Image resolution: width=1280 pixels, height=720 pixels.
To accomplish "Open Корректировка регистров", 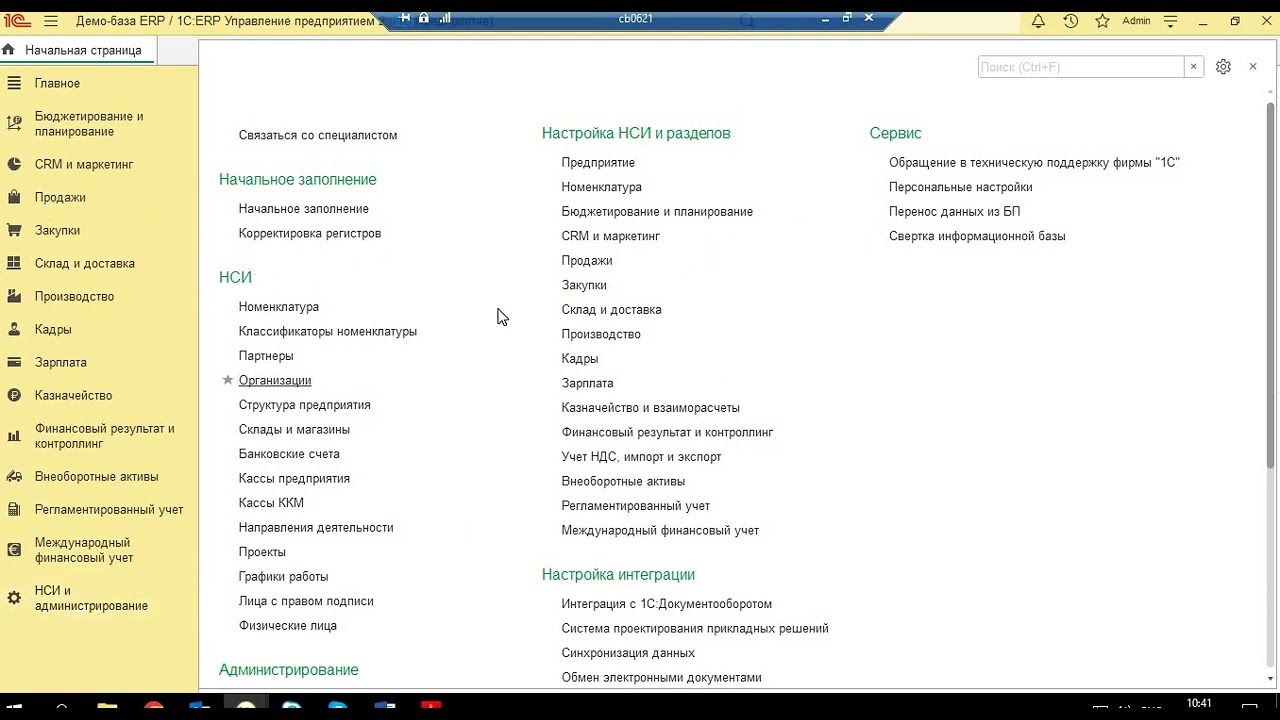I will point(310,233).
